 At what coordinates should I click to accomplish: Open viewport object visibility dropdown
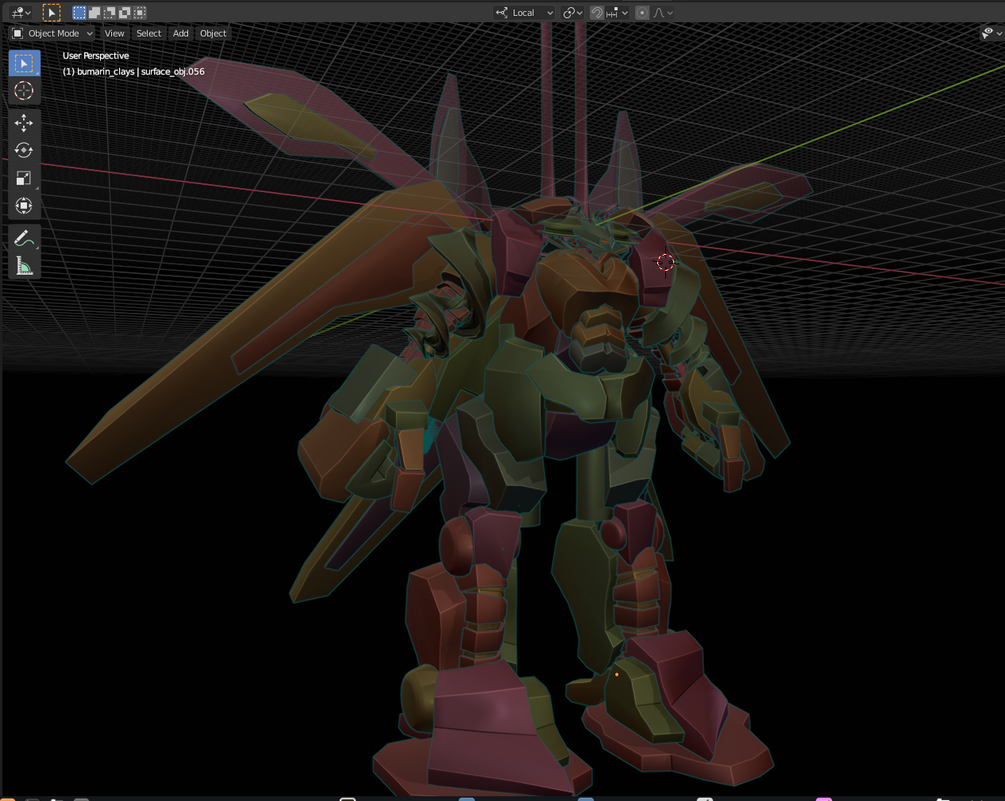(991, 33)
